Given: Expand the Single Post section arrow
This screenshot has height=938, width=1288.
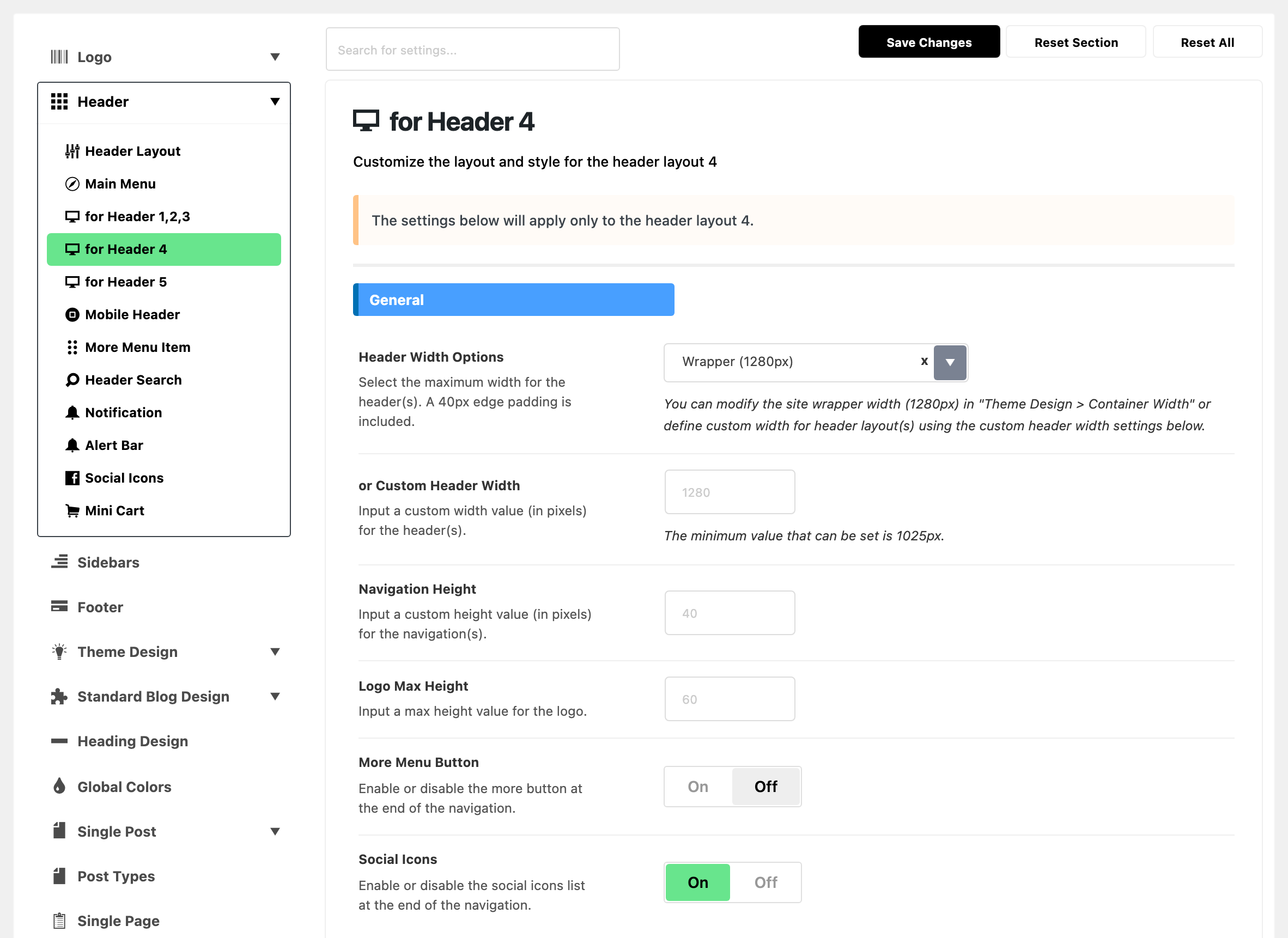Looking at the screenshot, I should click(x=275, y=832).
